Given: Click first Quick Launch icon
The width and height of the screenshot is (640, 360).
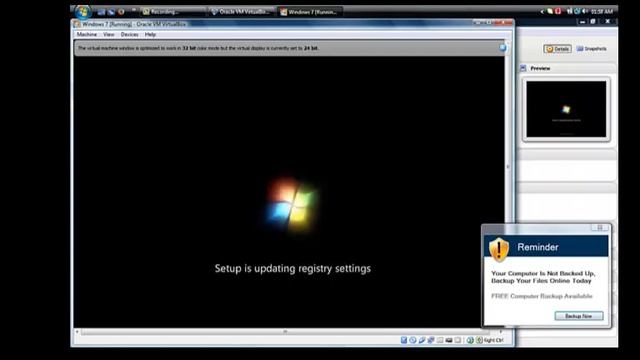Looking at the screenshot, I should (101, 12).
